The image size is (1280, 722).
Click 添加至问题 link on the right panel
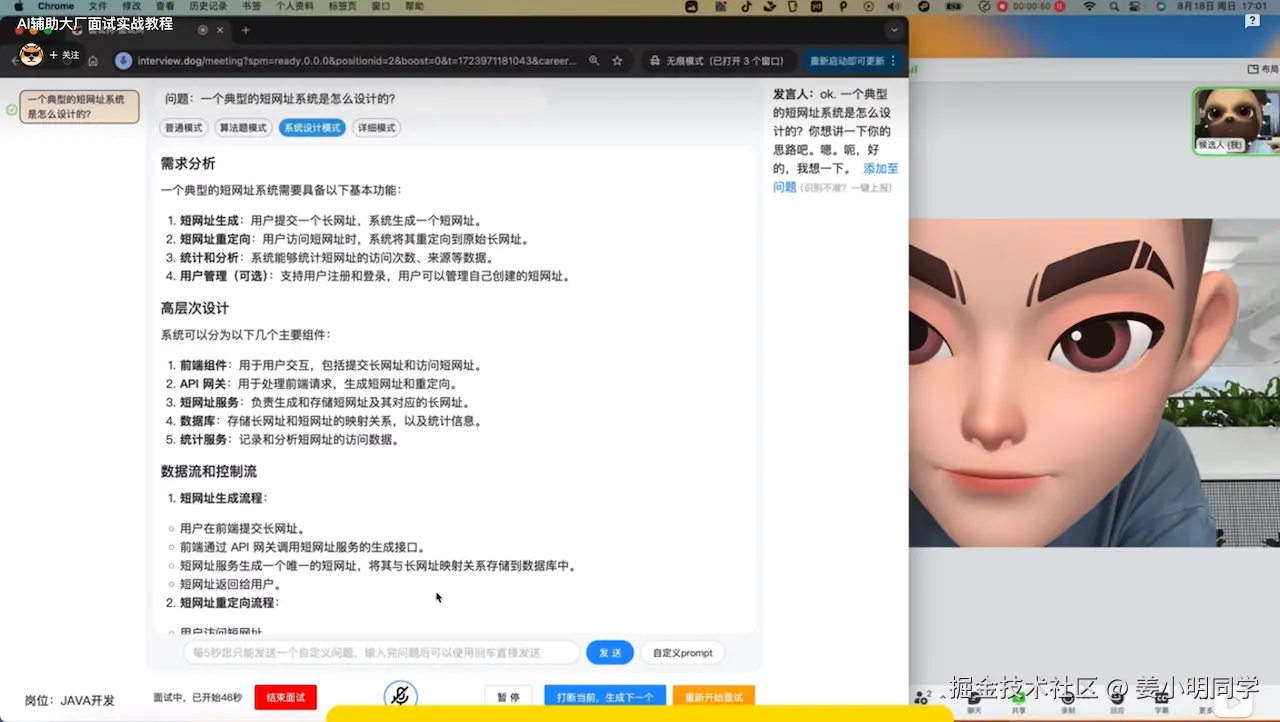[879, 168]
